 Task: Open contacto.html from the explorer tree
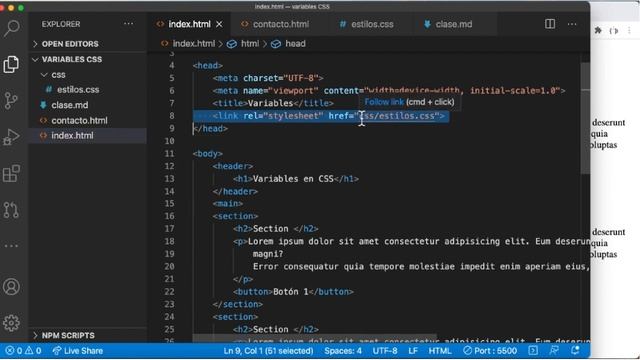[x=79, y=120]
